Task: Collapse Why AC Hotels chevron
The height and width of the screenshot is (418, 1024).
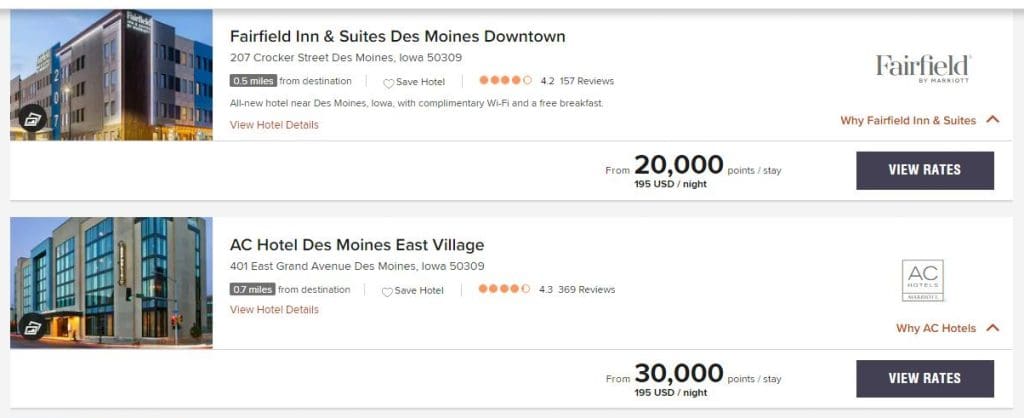Action: tap(993, 328)
